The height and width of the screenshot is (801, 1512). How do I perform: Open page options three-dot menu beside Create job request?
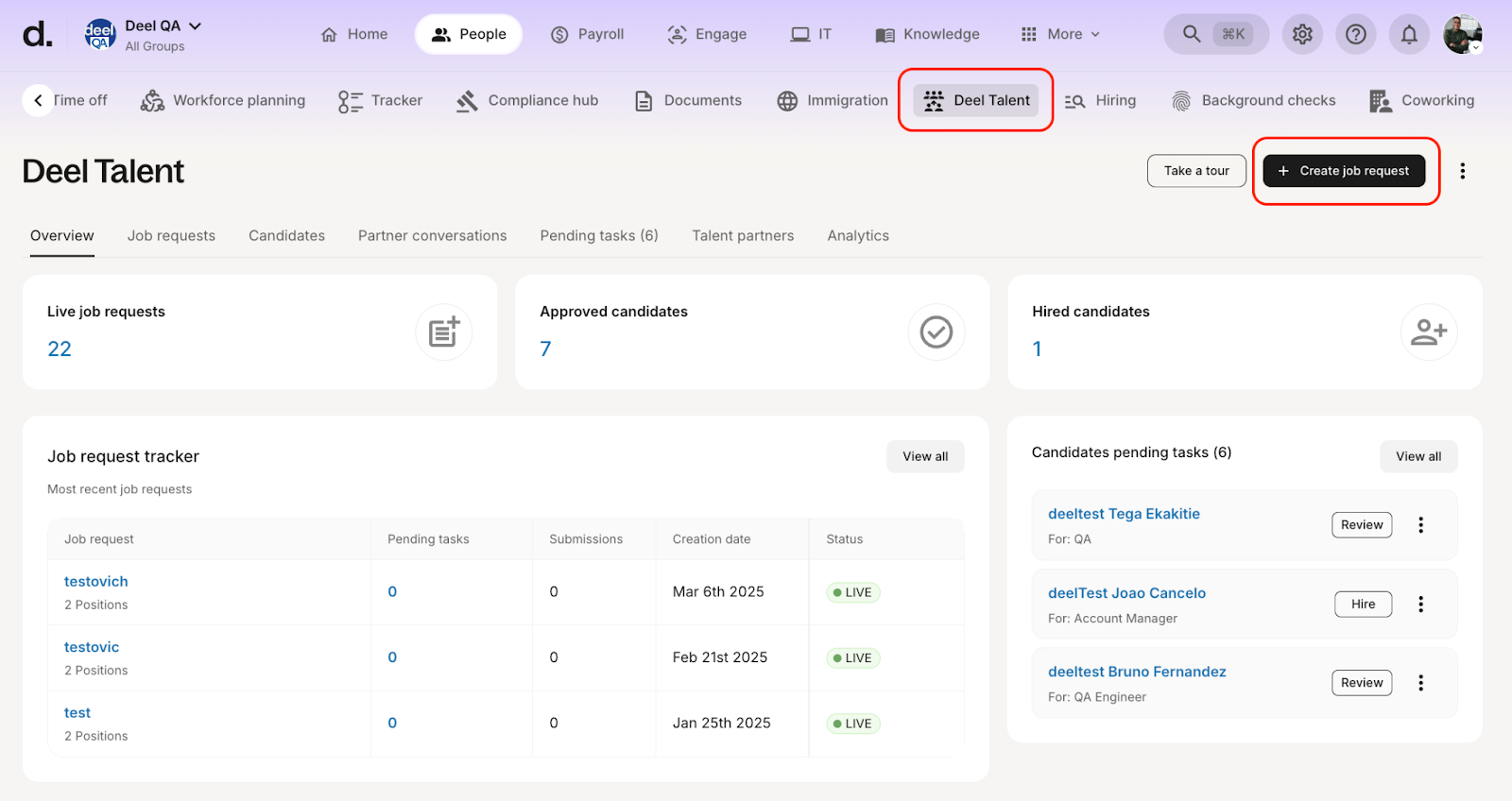(1463, 171)
